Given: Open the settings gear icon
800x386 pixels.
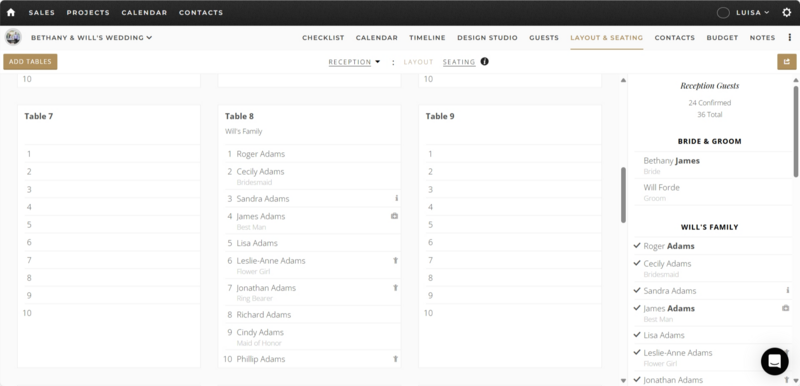Looking at the screenshot, I should pos(786,13).
